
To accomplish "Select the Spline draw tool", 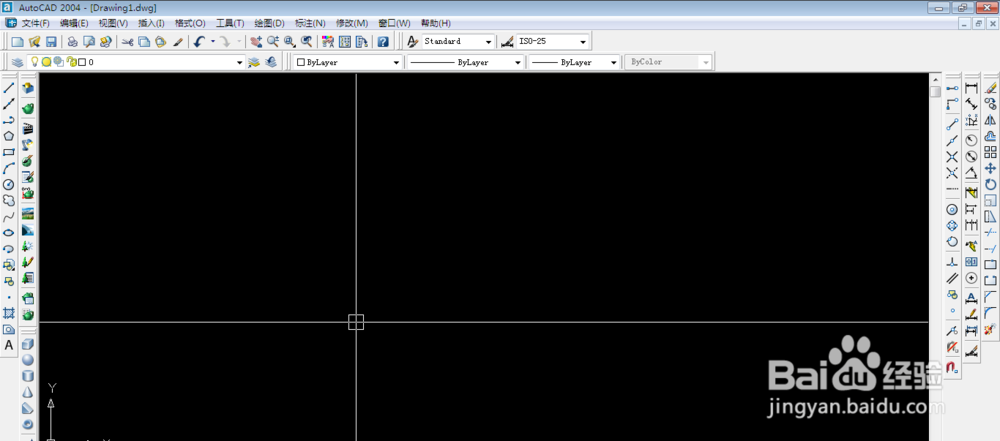I will pyautogui.click(x=9, y=217).
